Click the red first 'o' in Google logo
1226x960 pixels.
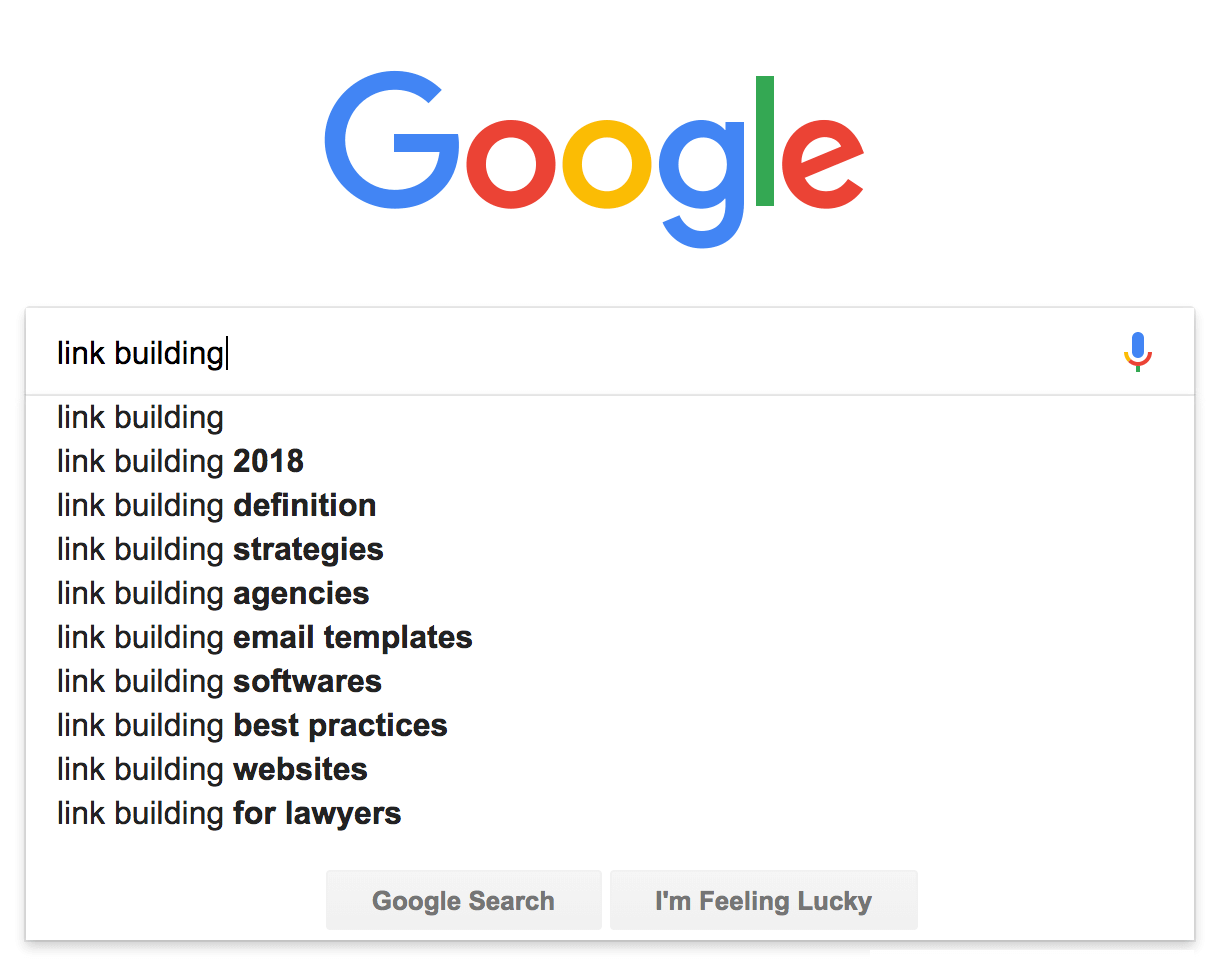coord(511,164)
